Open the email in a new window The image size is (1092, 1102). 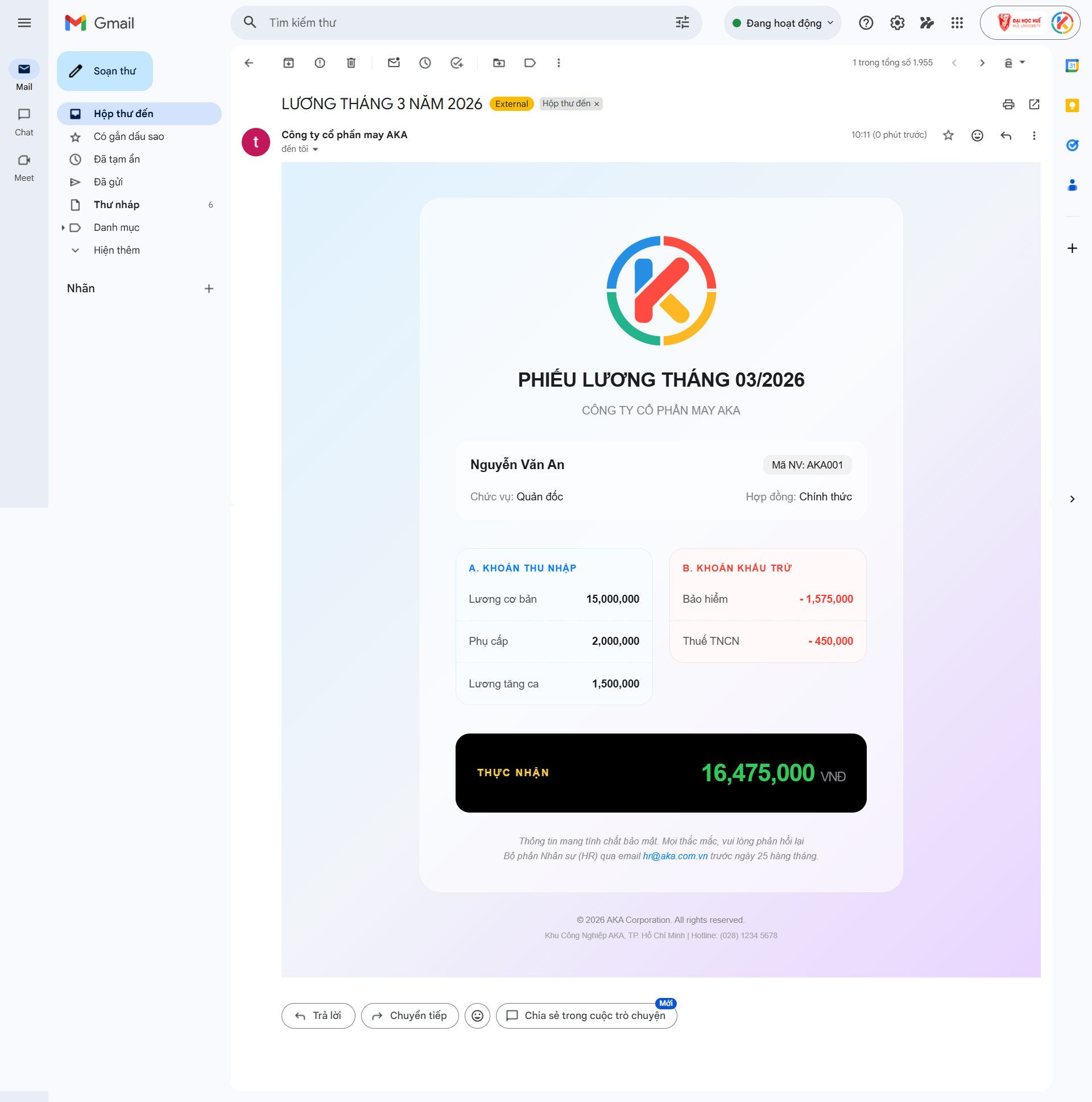pyautogui.click(x=1034, y=105)
